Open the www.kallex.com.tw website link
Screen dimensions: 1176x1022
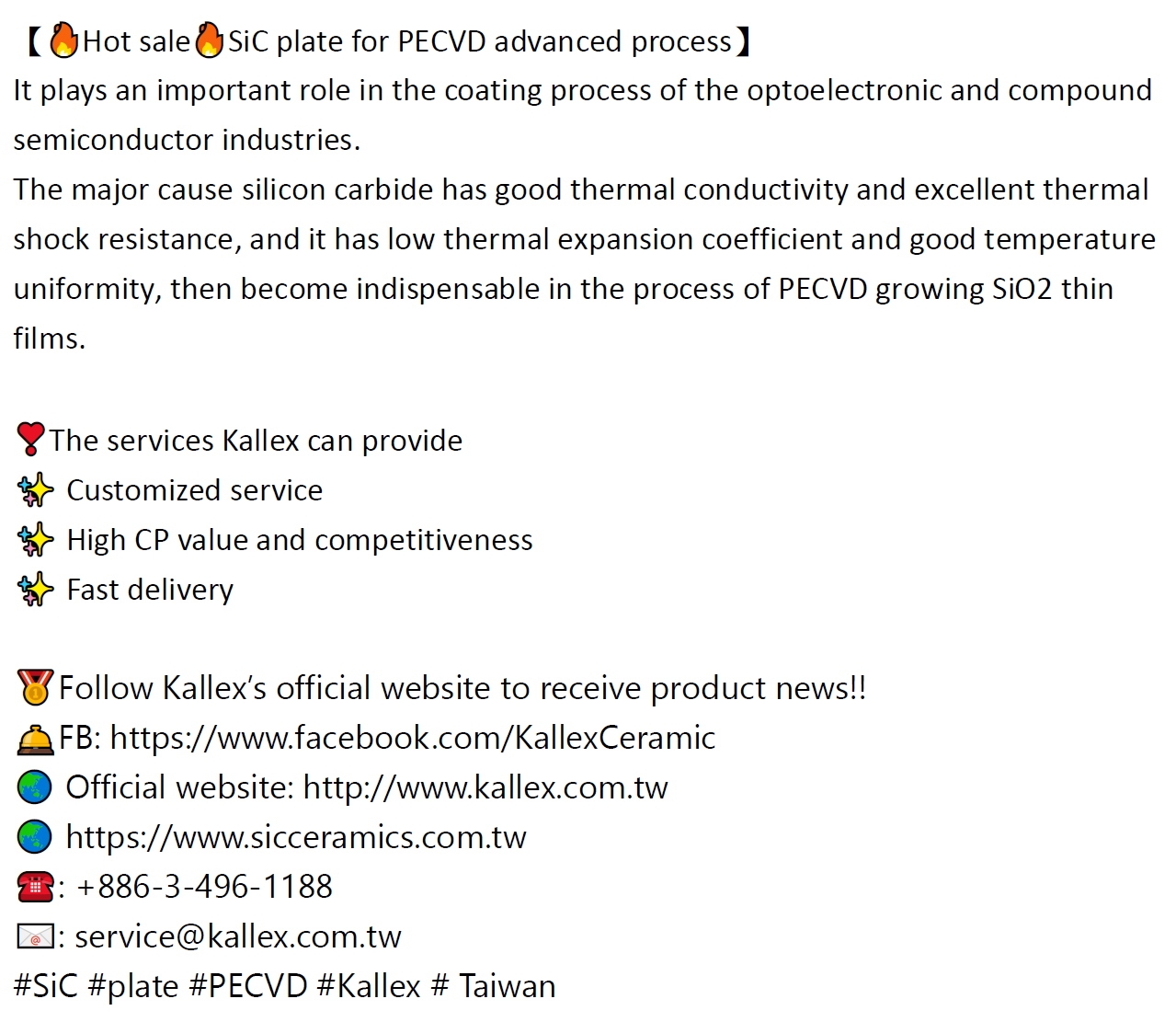[x=485, y=787]
